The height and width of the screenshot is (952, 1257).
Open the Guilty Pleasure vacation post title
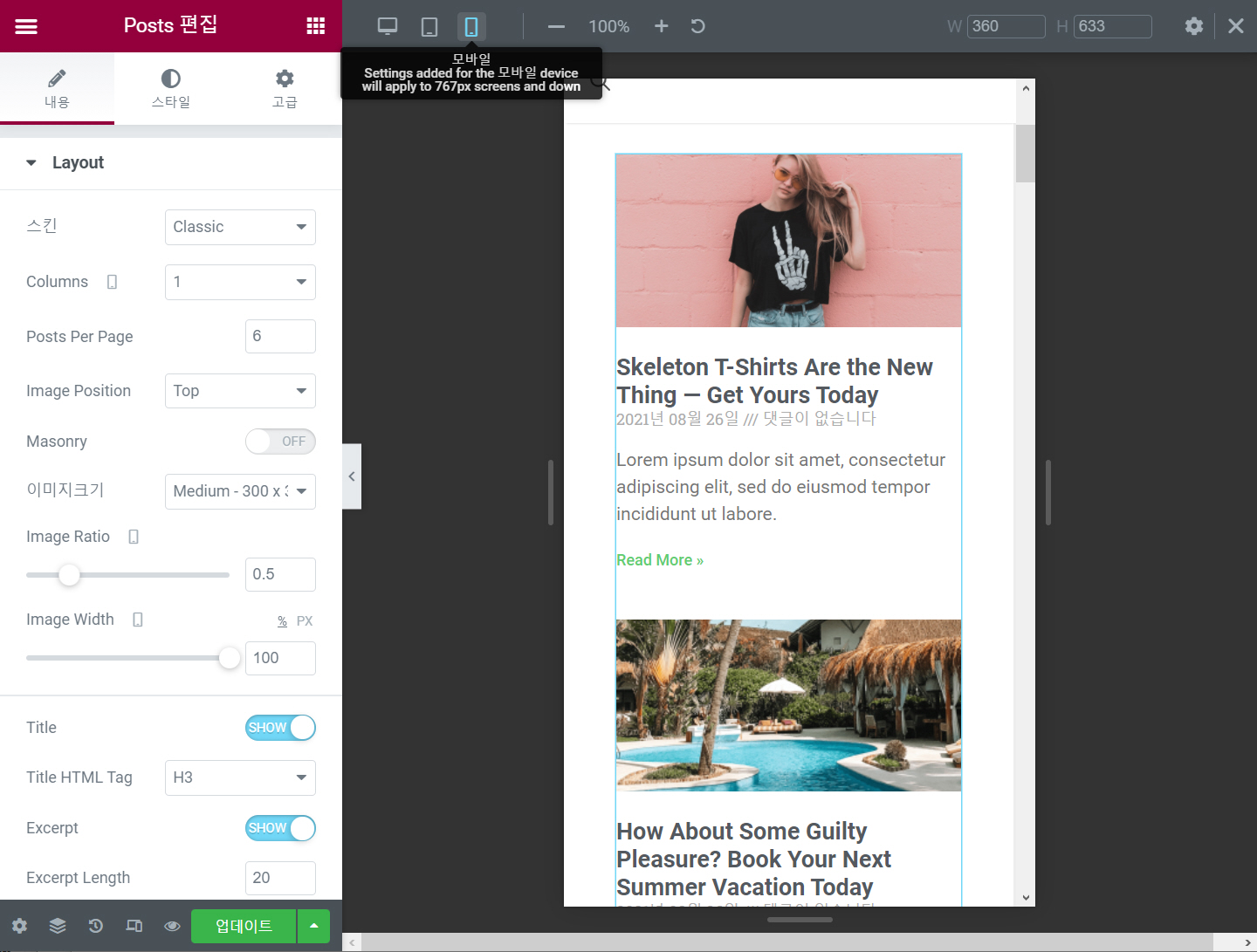coord(753,860)
